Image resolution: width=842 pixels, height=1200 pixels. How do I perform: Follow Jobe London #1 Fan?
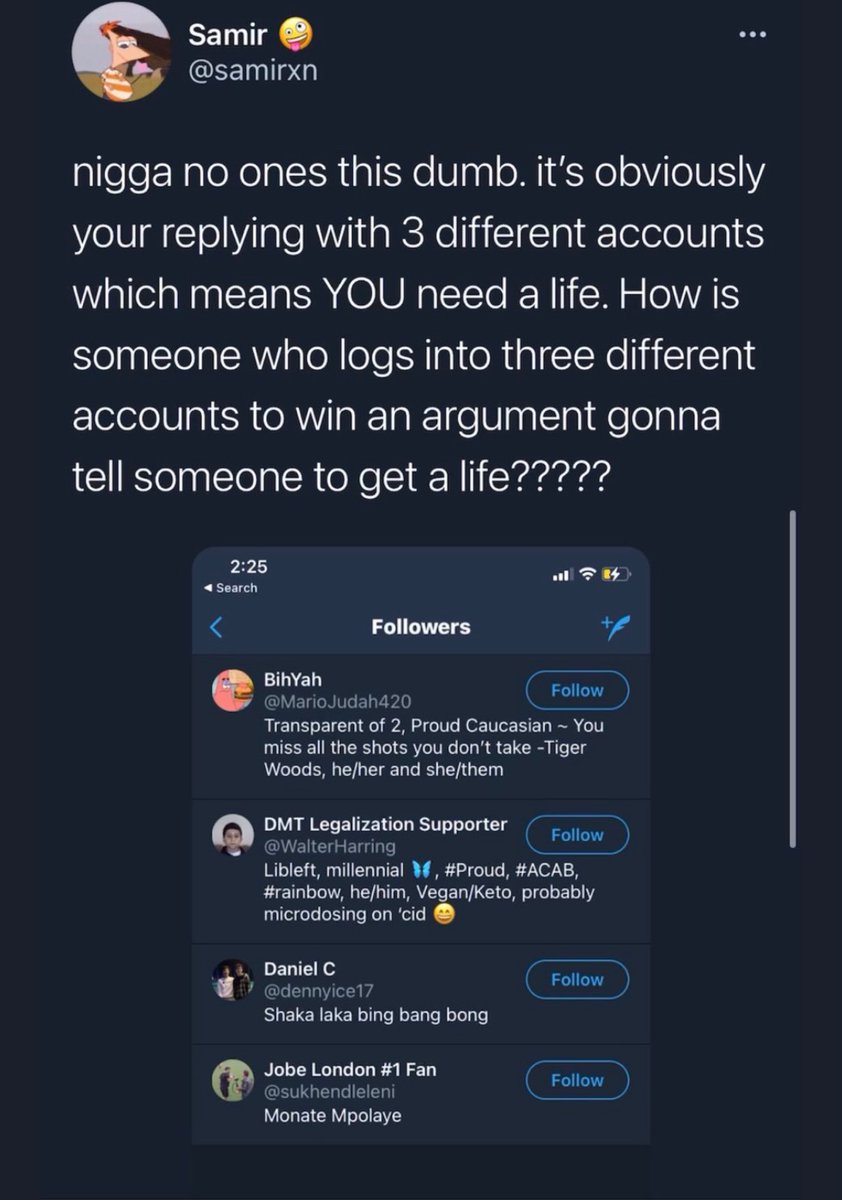pyautogui.click(x=577, y=1080)
